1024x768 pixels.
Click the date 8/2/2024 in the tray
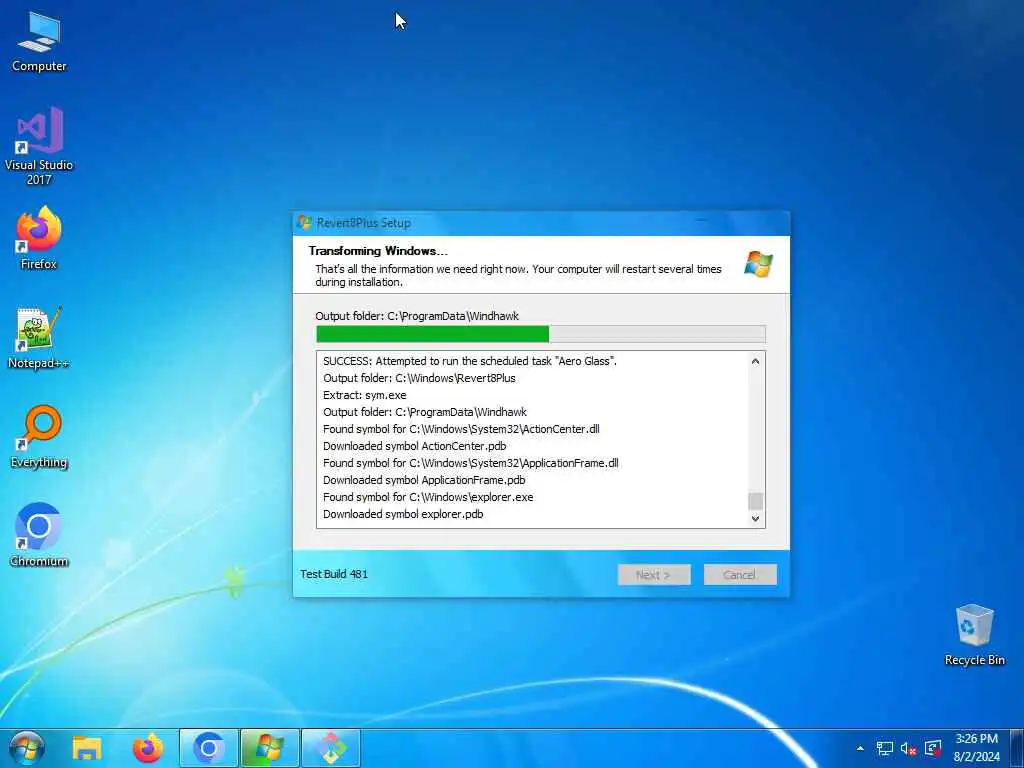click(x=976, y=757)
